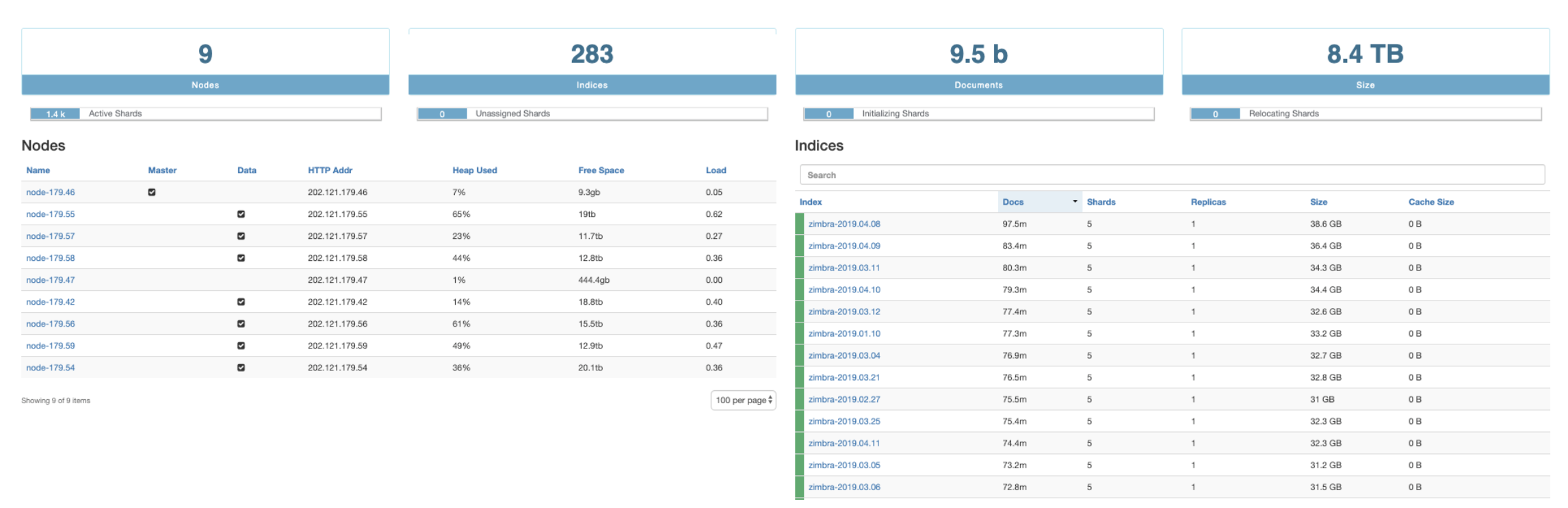
Task: Toggle the Data checkbox for node-179.42
Action: coord(241,302)
